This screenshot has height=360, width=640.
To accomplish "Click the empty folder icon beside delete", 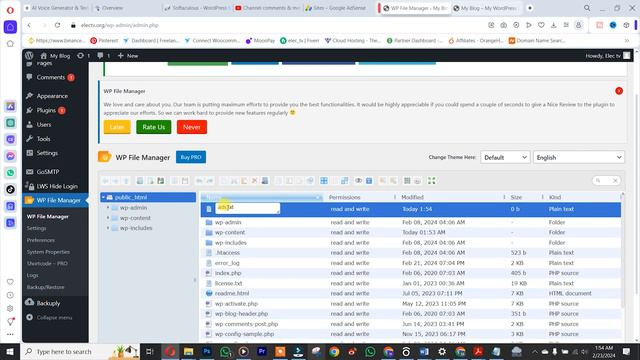I will (265, 180).
